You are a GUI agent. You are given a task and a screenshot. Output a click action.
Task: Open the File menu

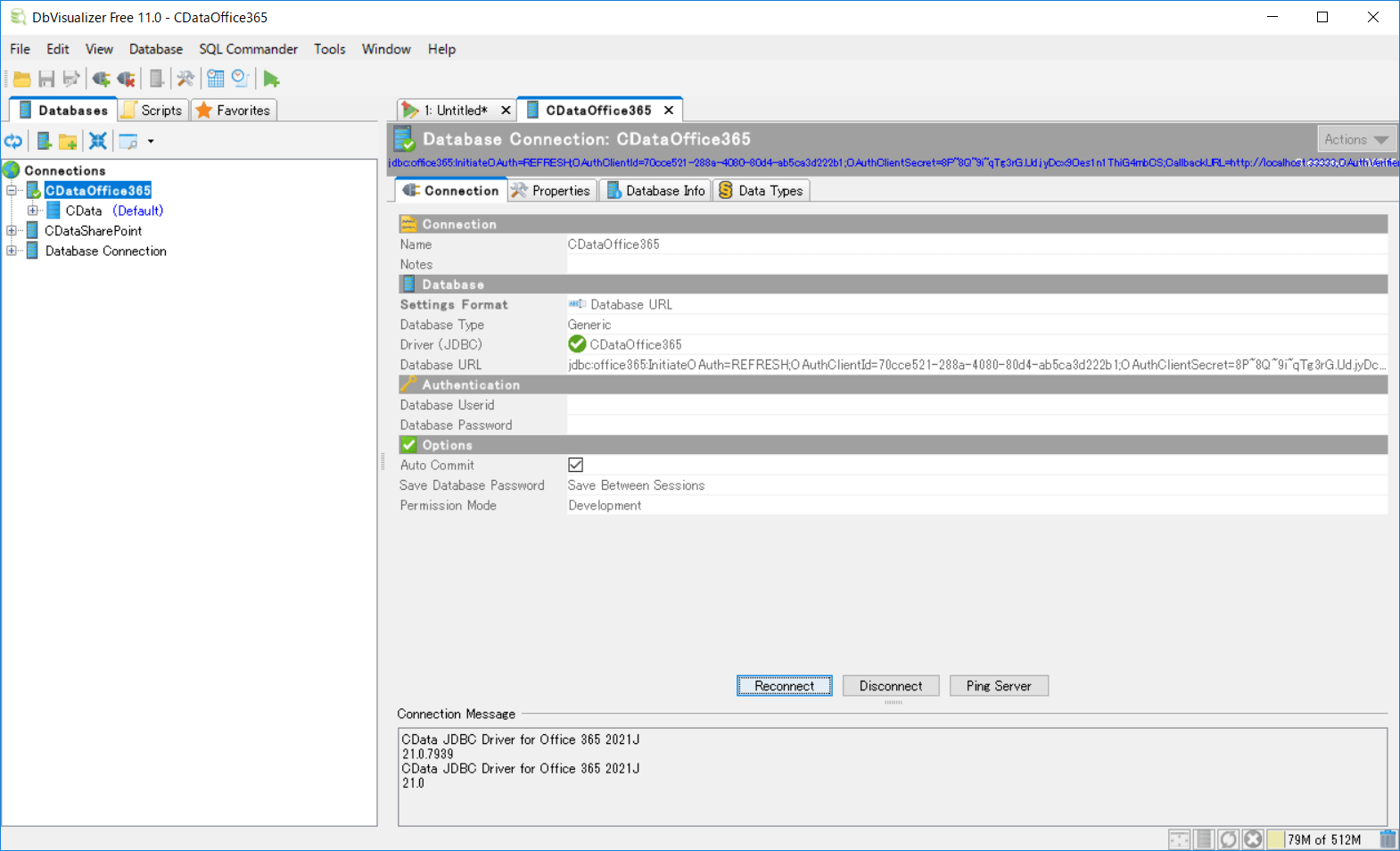point(21,49)
